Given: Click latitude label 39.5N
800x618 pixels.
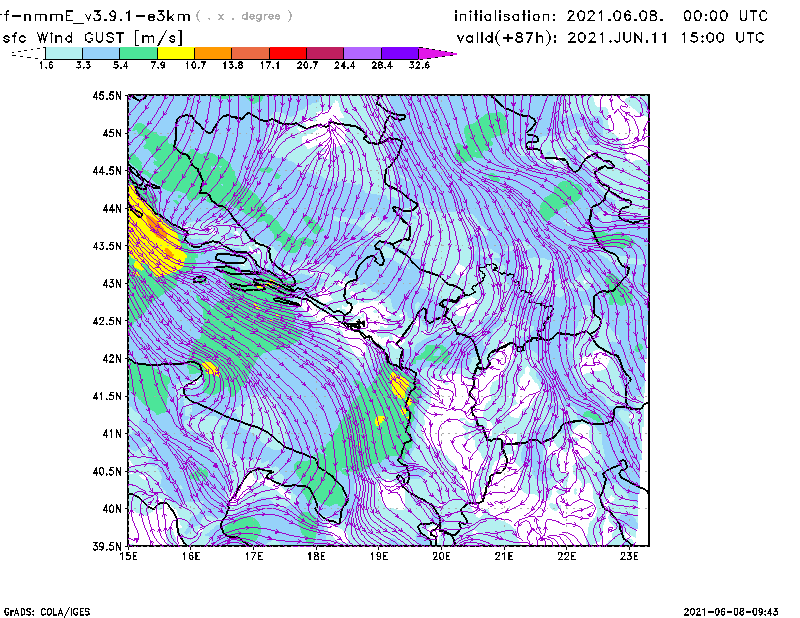Looking at the screenshot, I should coord(107,547).
